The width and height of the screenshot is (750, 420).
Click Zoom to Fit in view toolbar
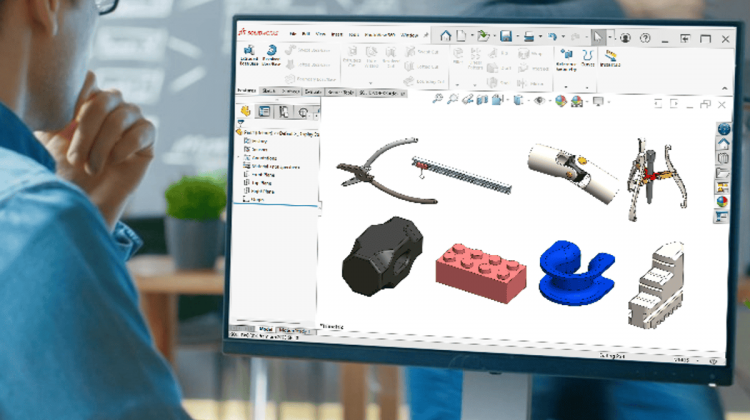437,99
